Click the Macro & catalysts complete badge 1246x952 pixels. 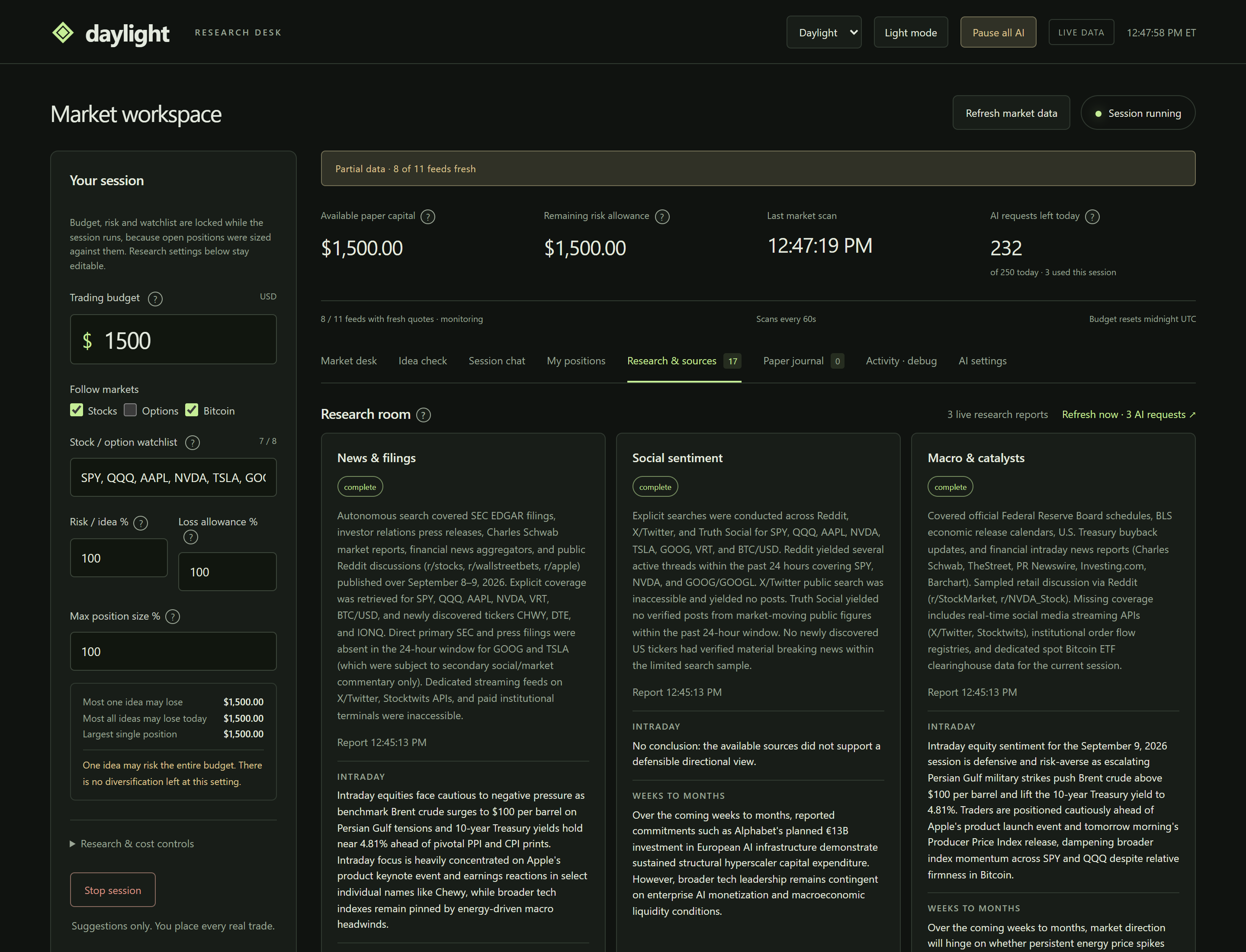click(950, 487)
